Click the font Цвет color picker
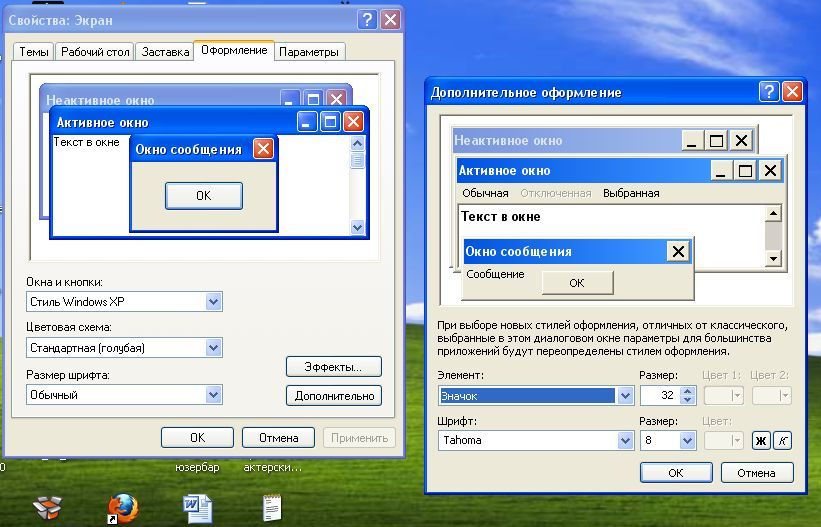821x527 pixels. pyautogui.click(x=724, y=441)
